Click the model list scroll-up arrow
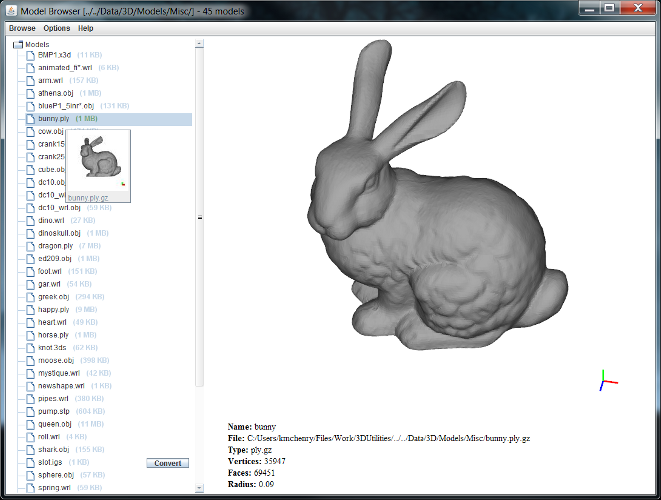661x500 pixels. click(x=199, y=43)
